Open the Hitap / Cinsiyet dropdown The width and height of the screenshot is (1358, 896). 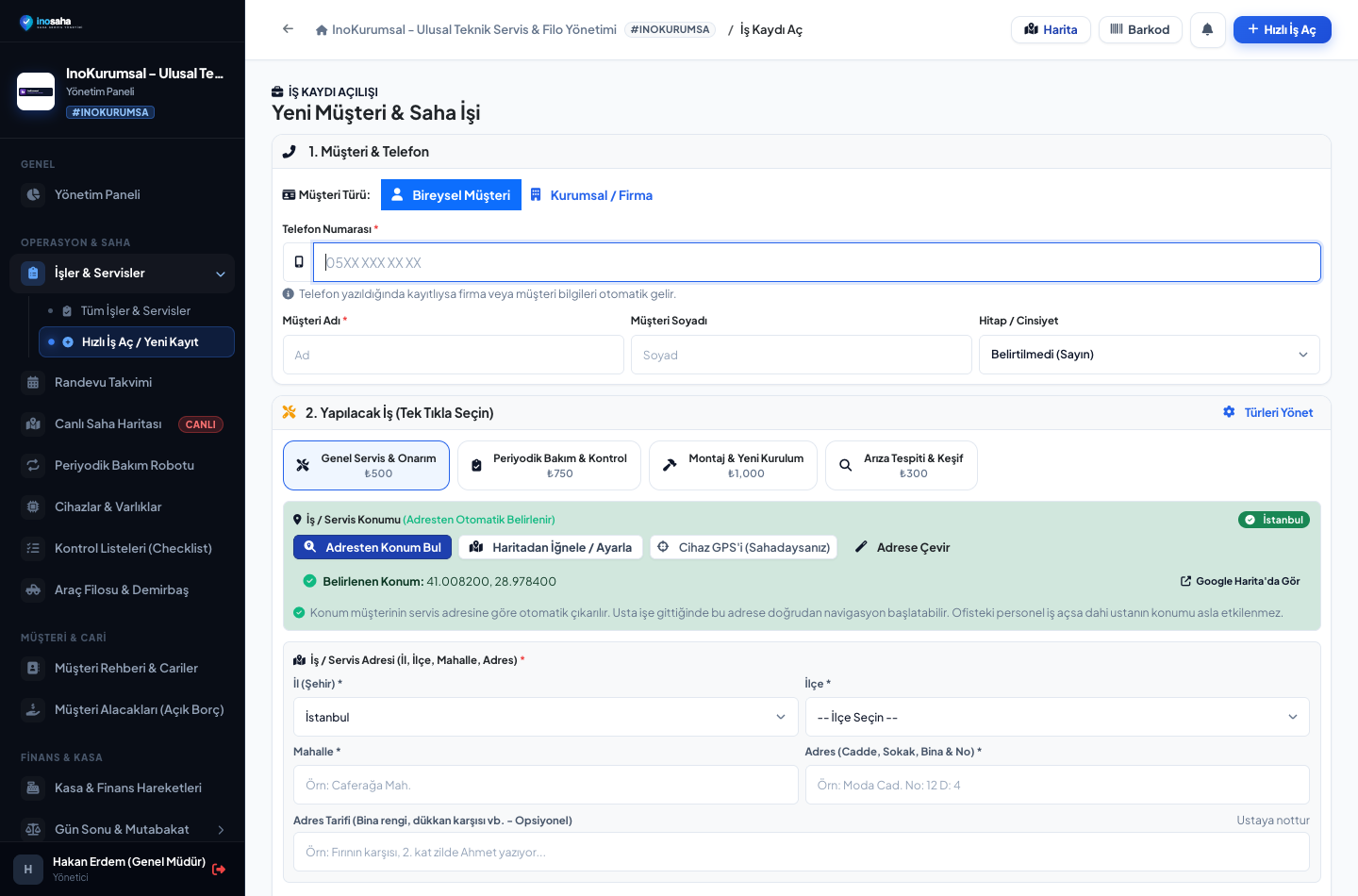click(x=1150, y=355)
